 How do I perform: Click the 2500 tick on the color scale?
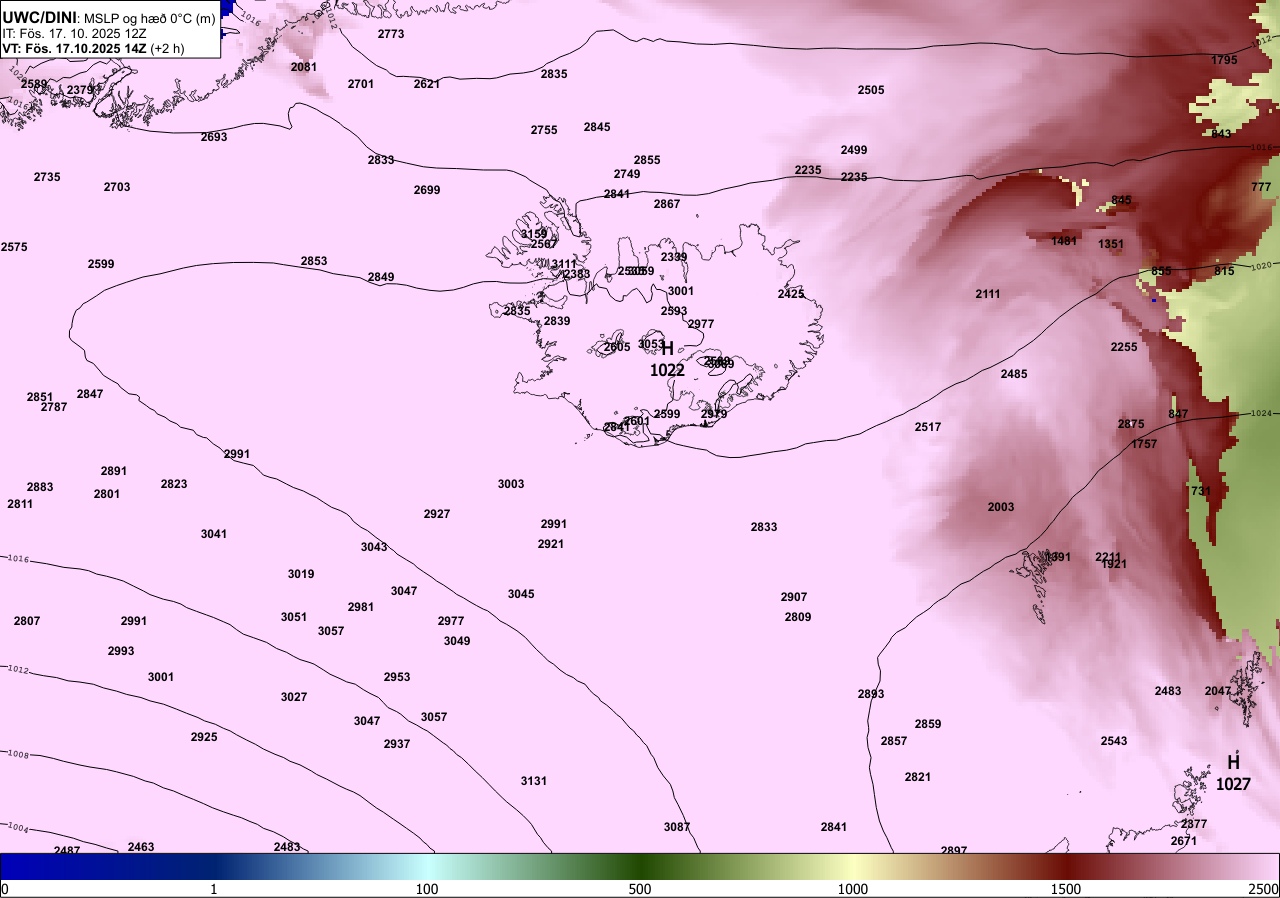pyautogui.click(x=1265, y=889)
